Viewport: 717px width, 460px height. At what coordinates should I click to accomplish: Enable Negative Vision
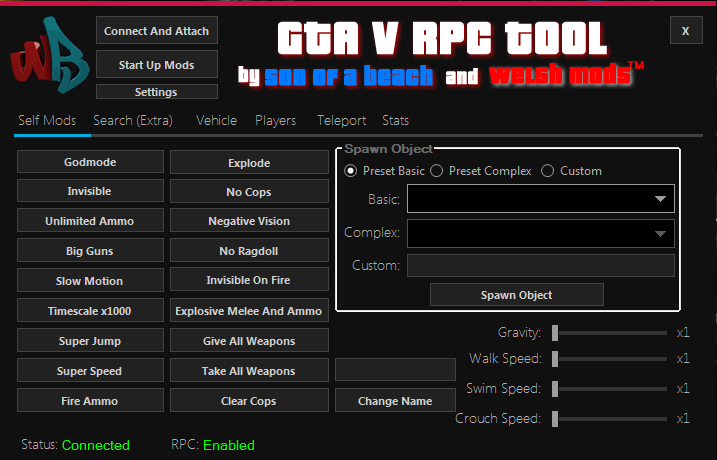249,221
